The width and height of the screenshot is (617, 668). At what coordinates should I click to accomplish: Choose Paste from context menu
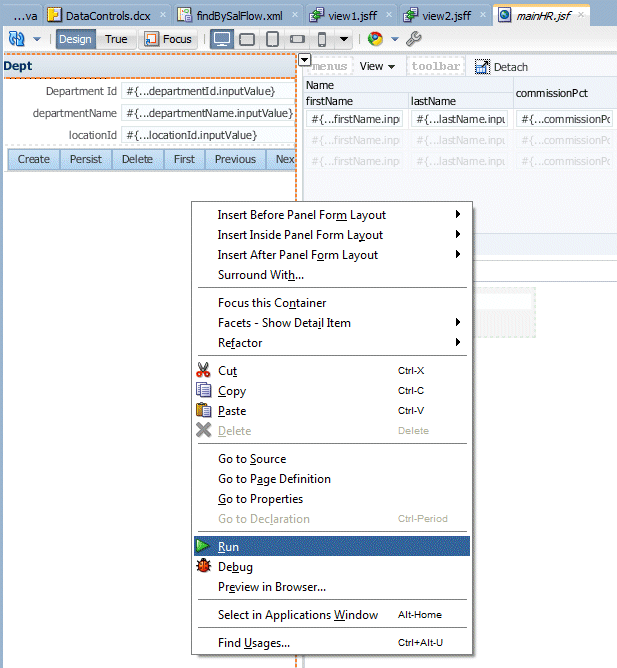(x=332, y=411)
